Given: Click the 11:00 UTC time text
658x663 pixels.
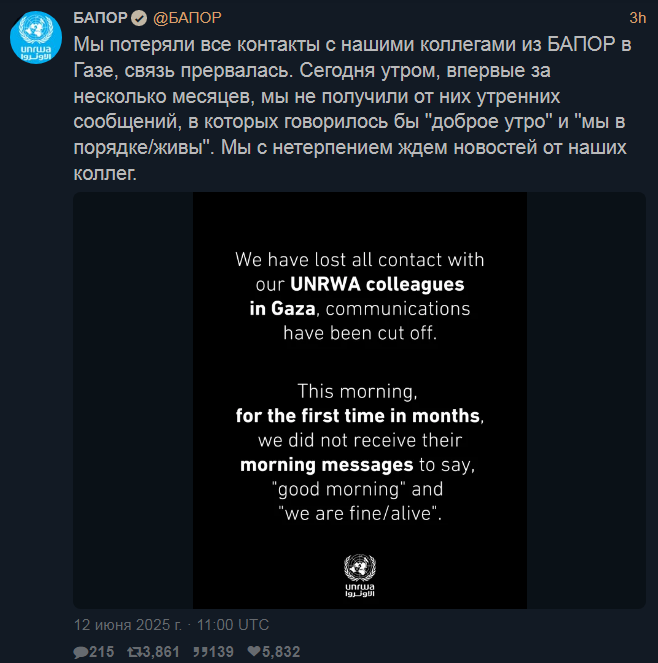Looking at the screenshot, I should pyautogui.click(x=233, y=625).
